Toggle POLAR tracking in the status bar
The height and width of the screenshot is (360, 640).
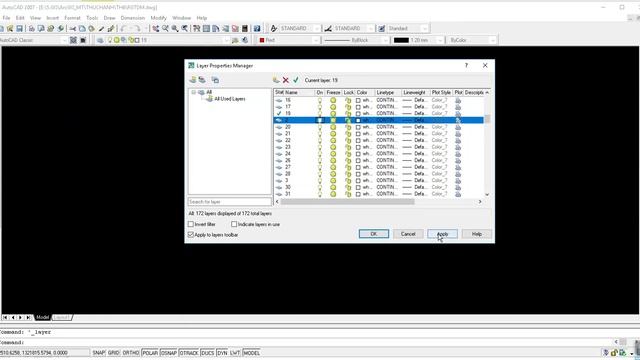pos(150,353)
